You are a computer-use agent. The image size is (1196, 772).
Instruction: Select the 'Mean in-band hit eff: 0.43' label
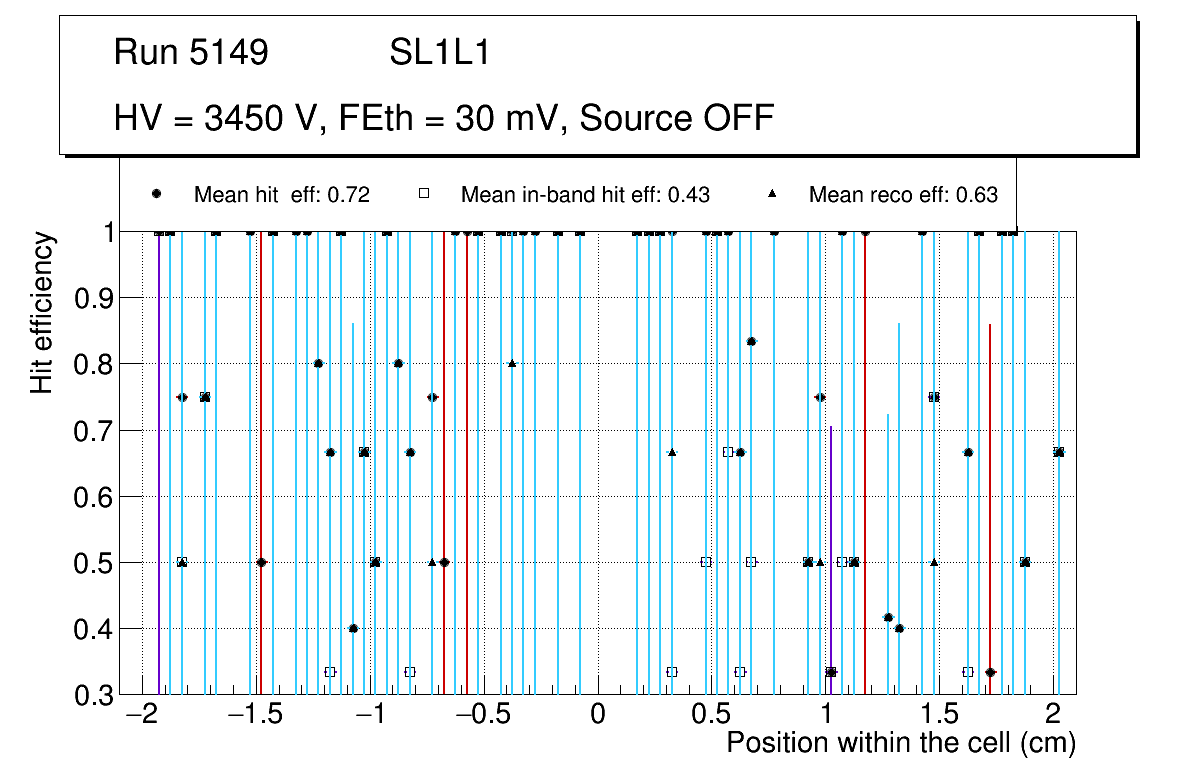point(585,195)
